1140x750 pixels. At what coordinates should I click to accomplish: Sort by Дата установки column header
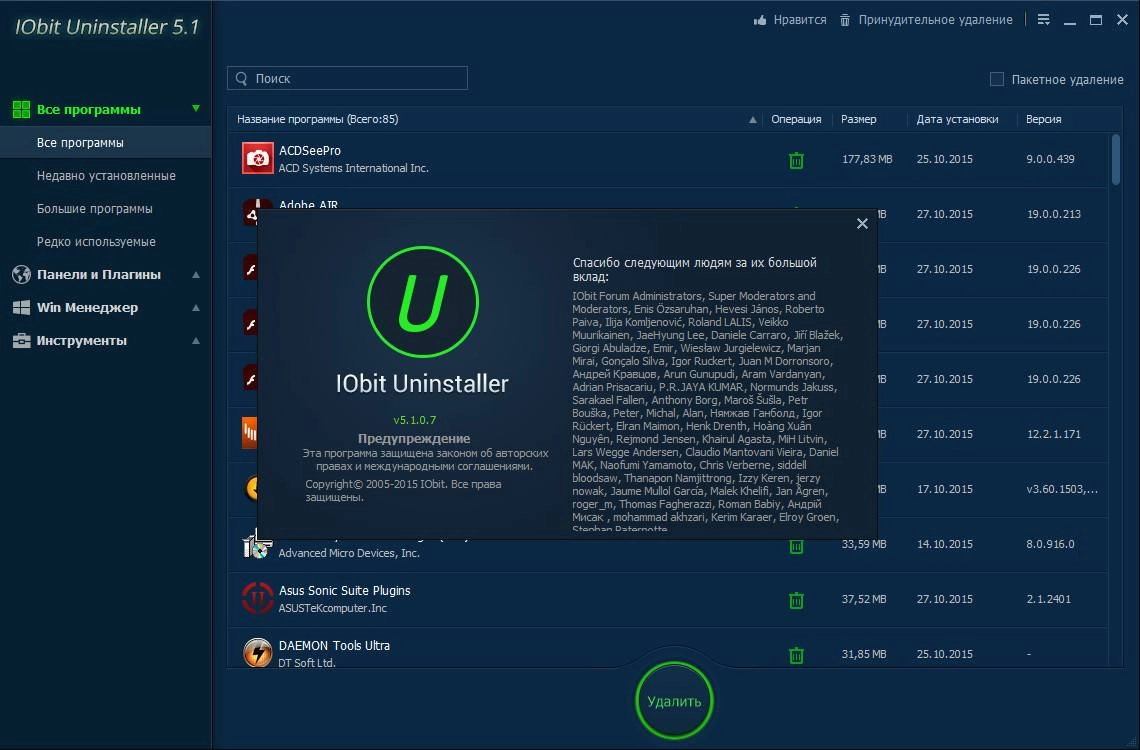tap(957, 119)
